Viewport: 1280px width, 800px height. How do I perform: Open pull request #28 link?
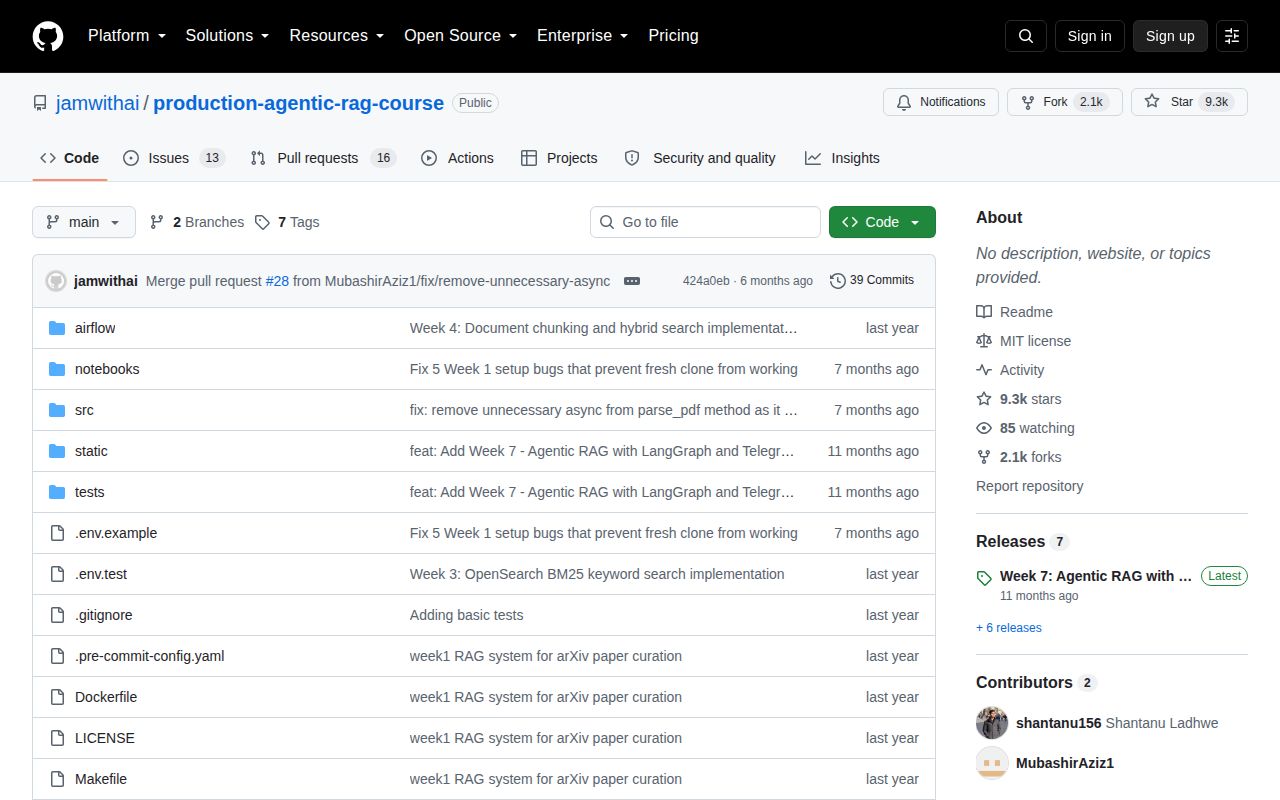[277, 281]
